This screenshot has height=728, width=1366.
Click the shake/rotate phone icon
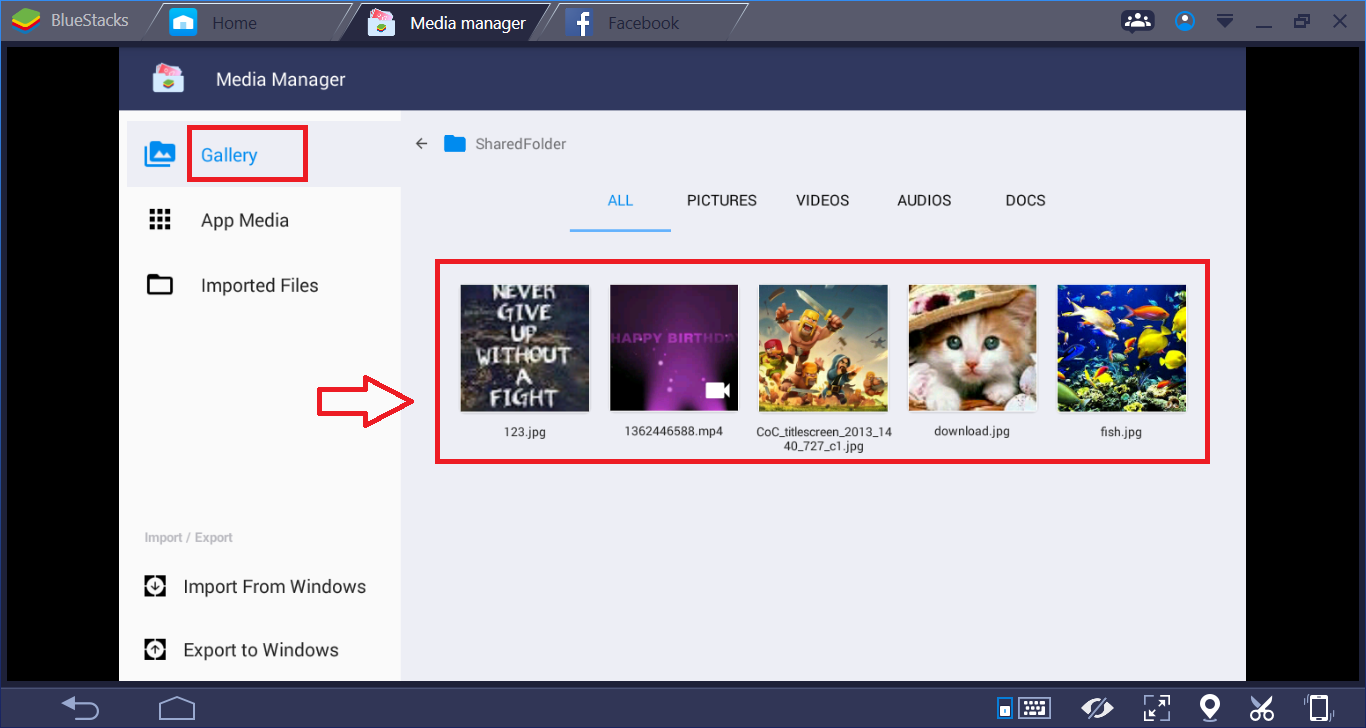click(x=1319, y=708)
